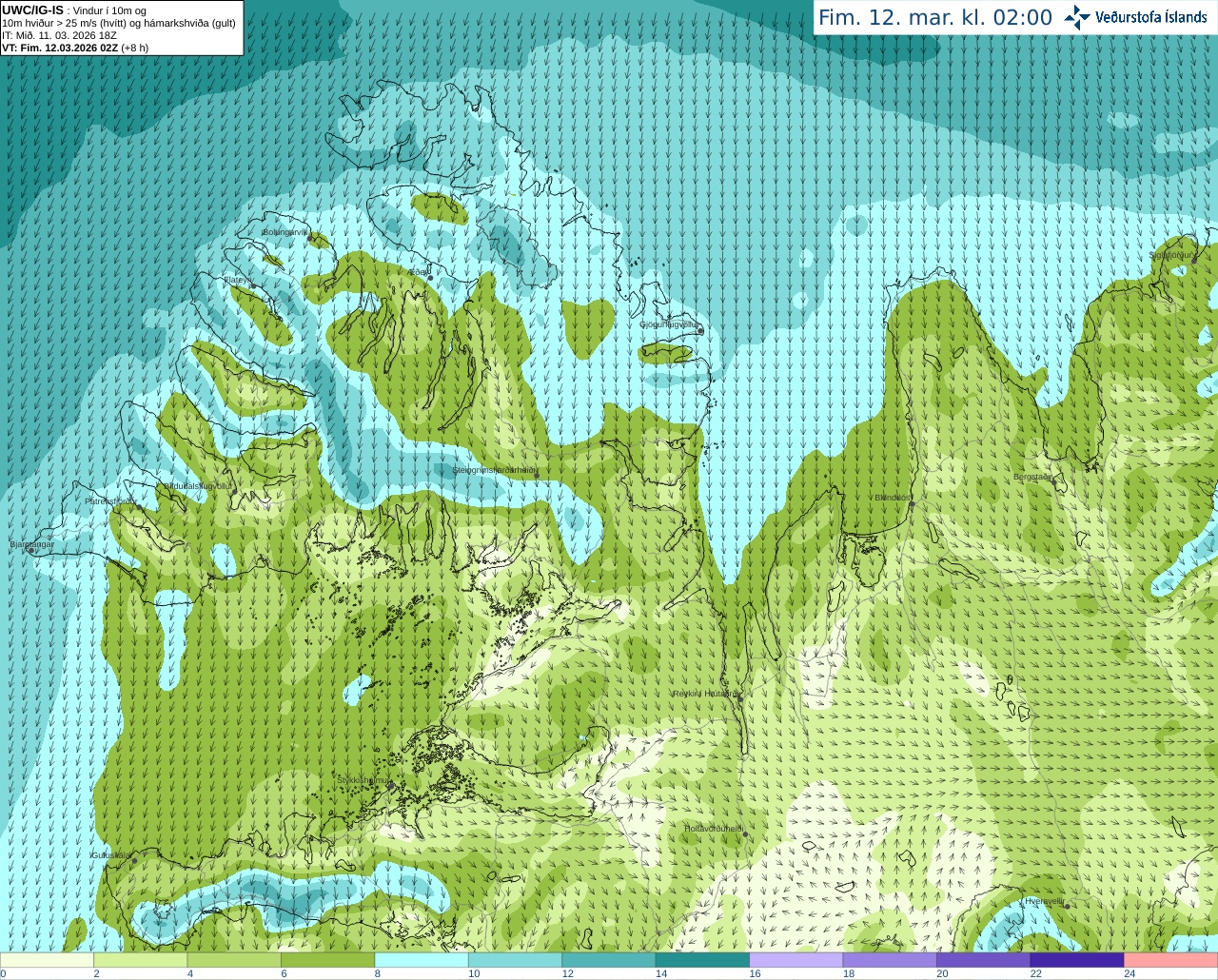This screenshot has height=980, width=1218.
Task: Click the 0–2 m/s pale legend swatch
Action: coord(48,959)
